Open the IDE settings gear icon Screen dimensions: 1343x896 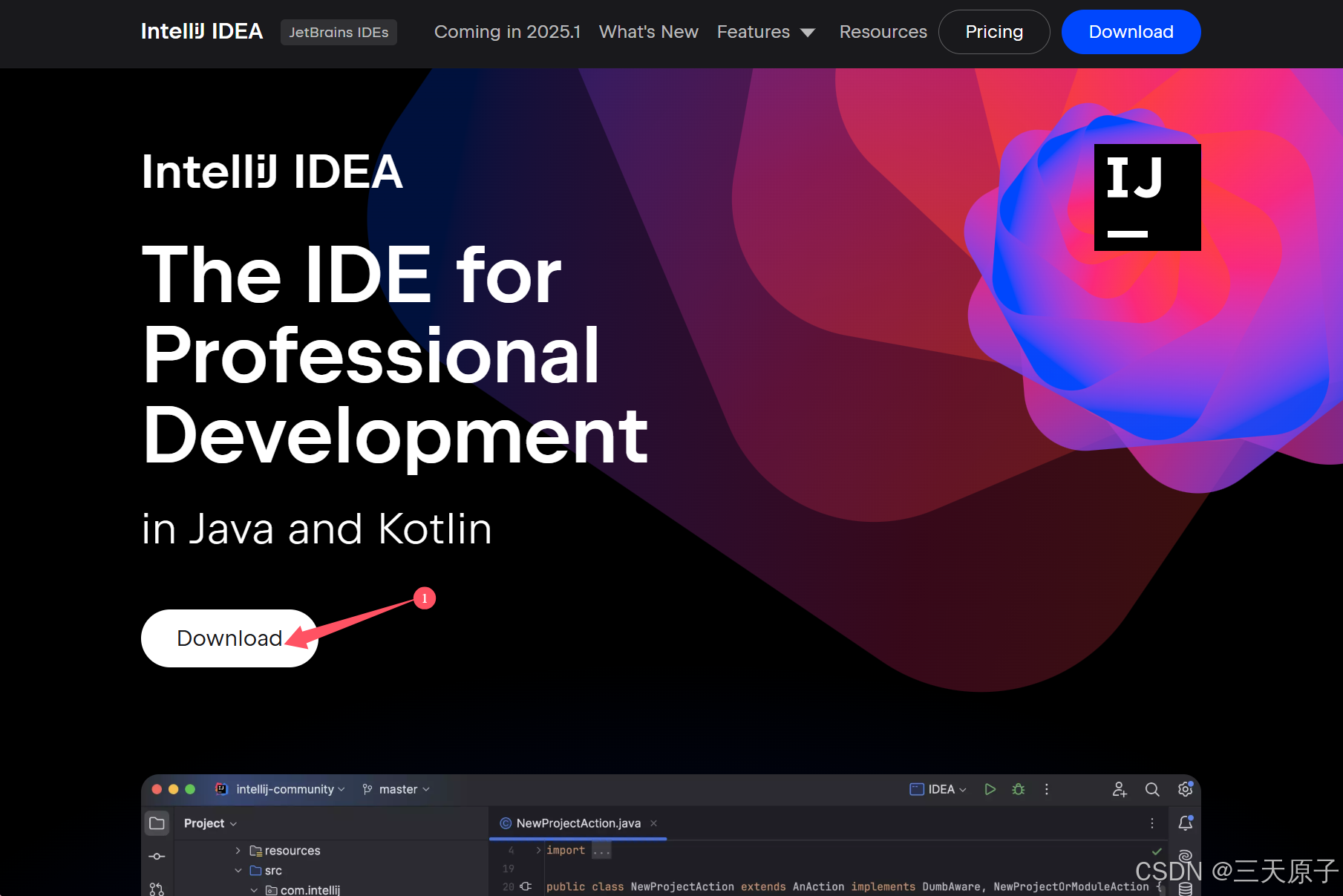pyautogui.click(x=1185, y=789)
